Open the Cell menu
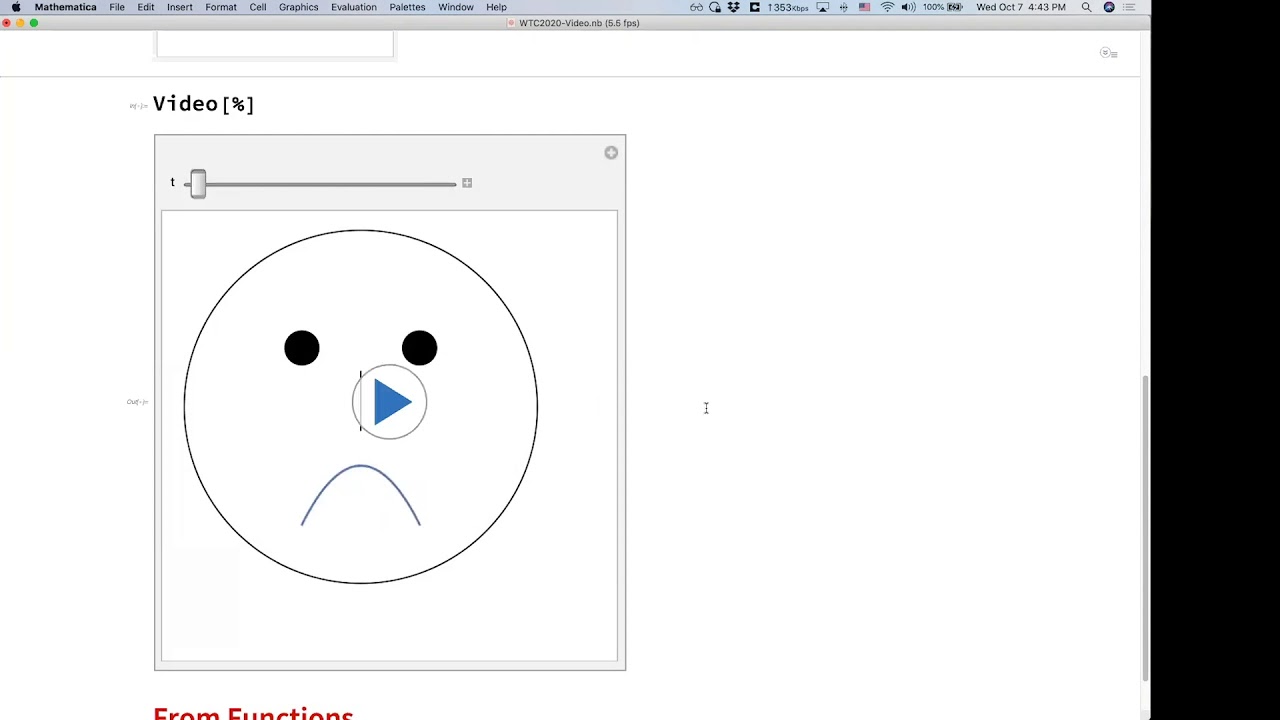Image resolution: width=1280 pixels, height=720 pixels. (x=258, y=7)
